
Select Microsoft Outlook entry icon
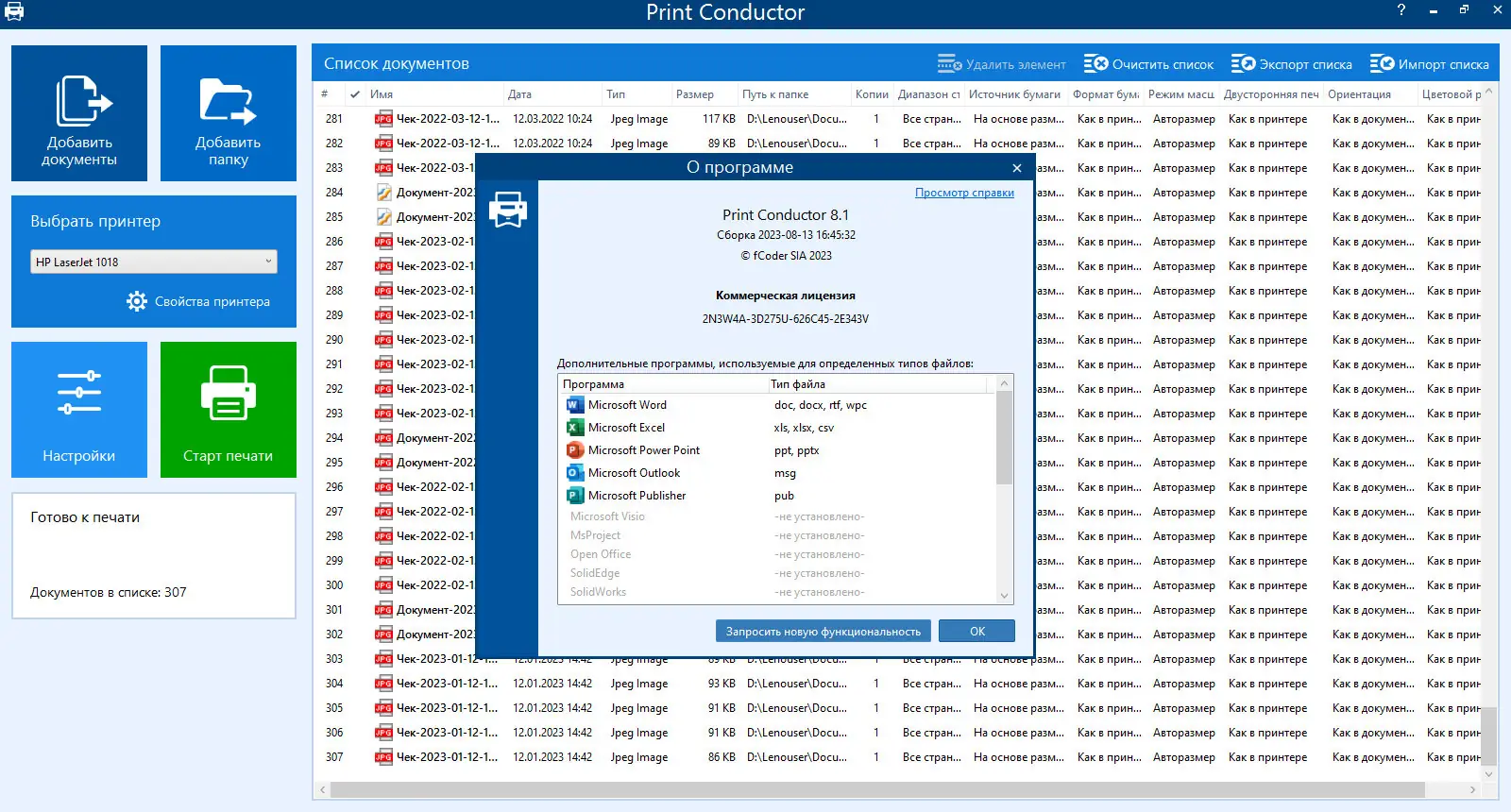pyautogui.click(x=574, y=473)
